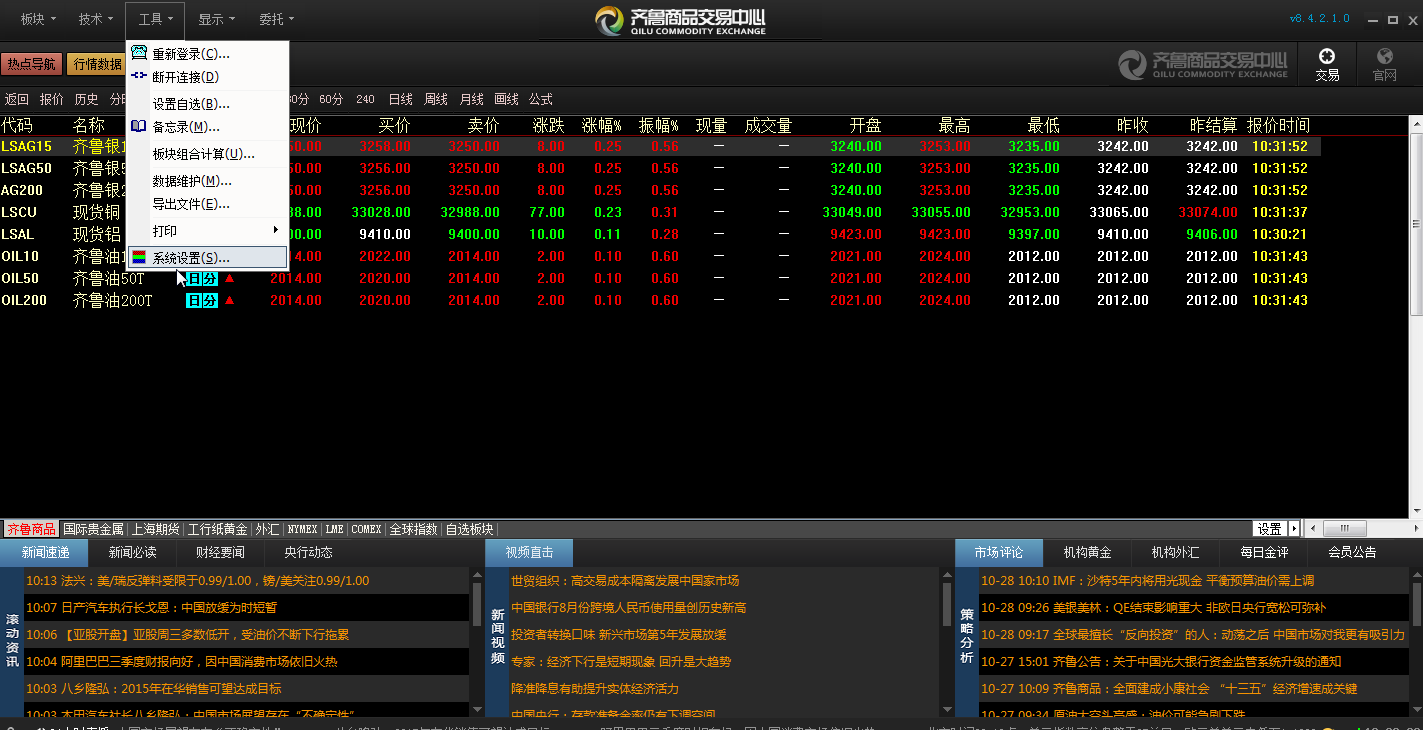This screenshot has width=1423, height=730.
Task: Click the scrollbar thumb of the 滚动资讯 news list
Action: tap(477, 603)
